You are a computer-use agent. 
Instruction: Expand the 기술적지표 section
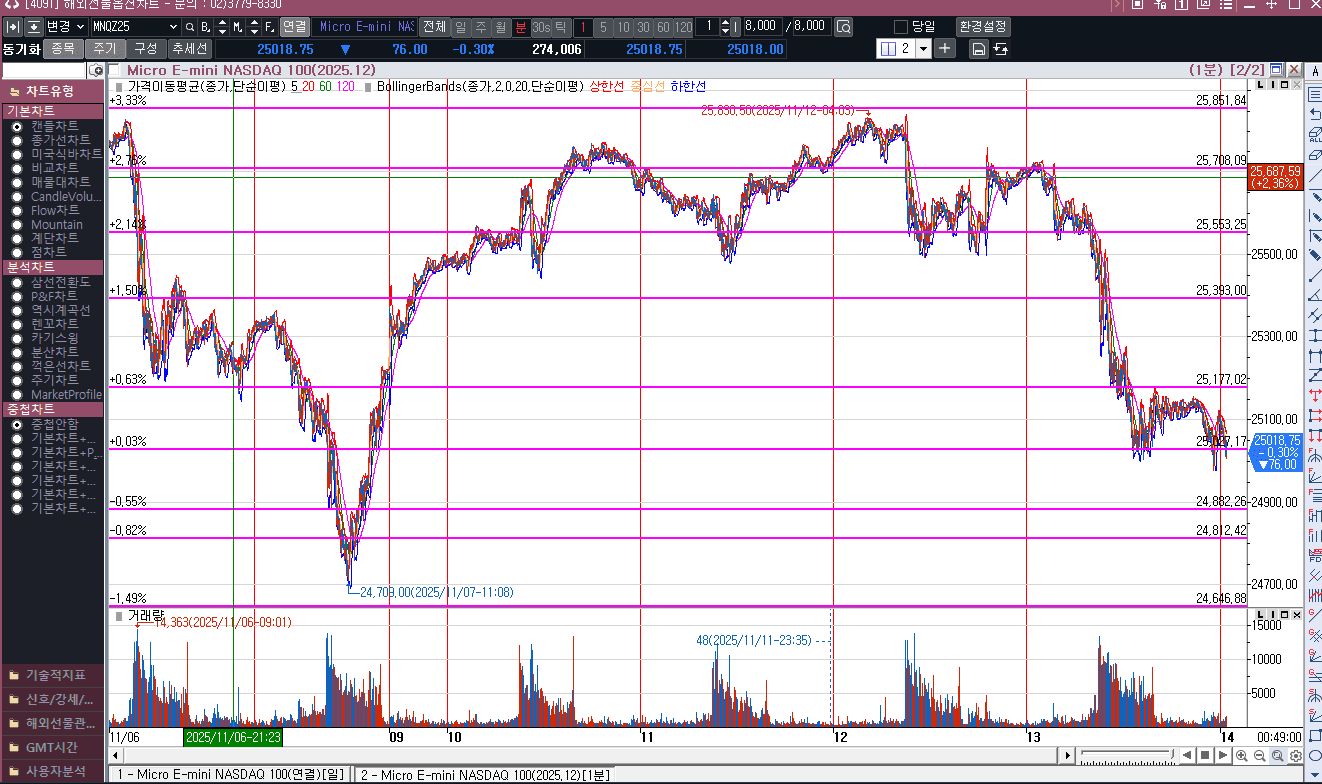click(51, 675)
